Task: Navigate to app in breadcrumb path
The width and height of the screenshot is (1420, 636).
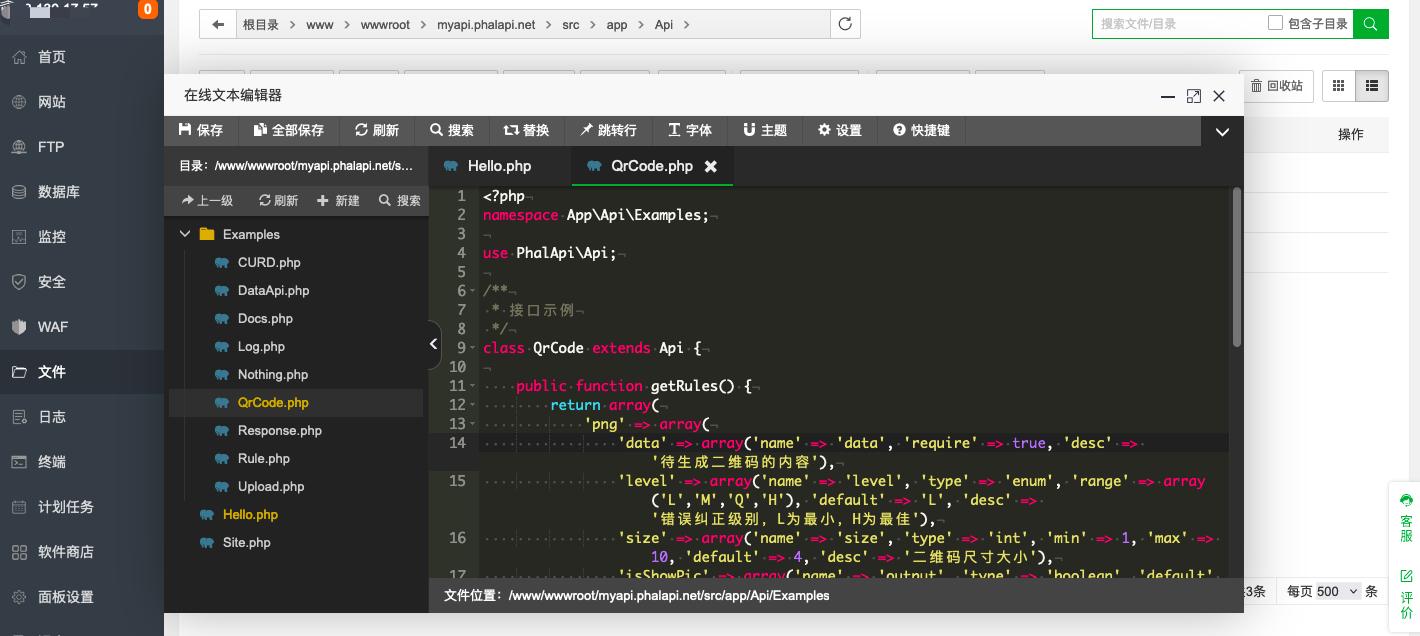Action: 617,24
